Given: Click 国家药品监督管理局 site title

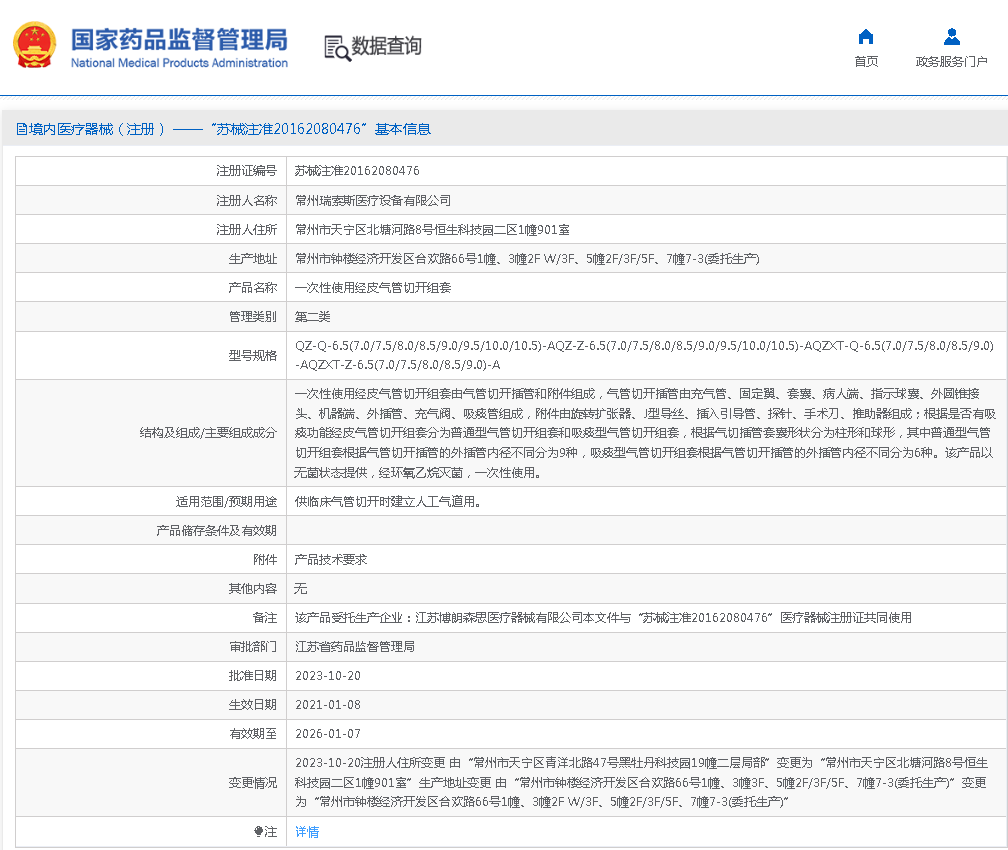Looking at the screenshot, I should [x=179, y=40].
